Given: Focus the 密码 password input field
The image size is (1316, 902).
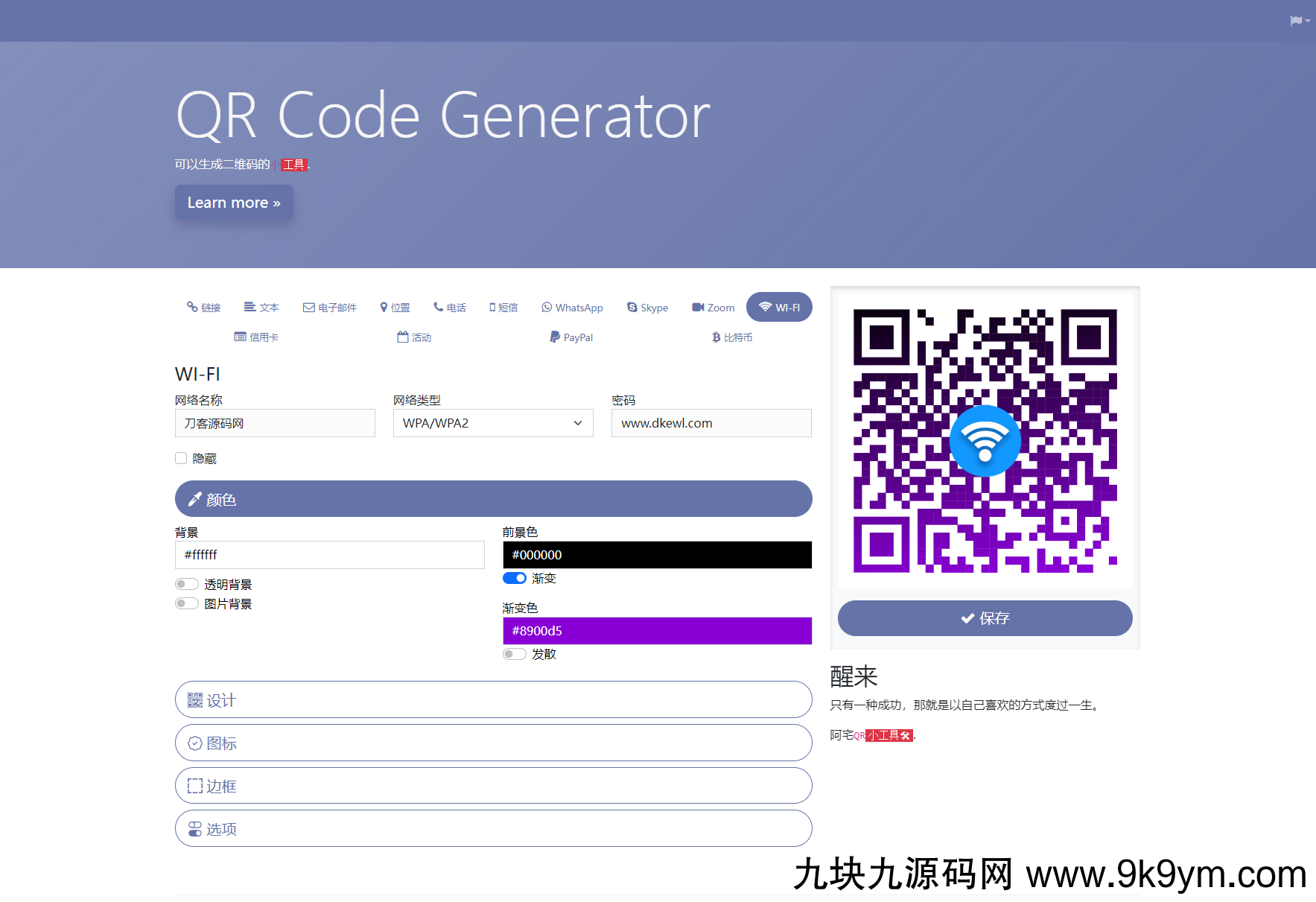Looking at the screenshot, I should click(711, 423).
